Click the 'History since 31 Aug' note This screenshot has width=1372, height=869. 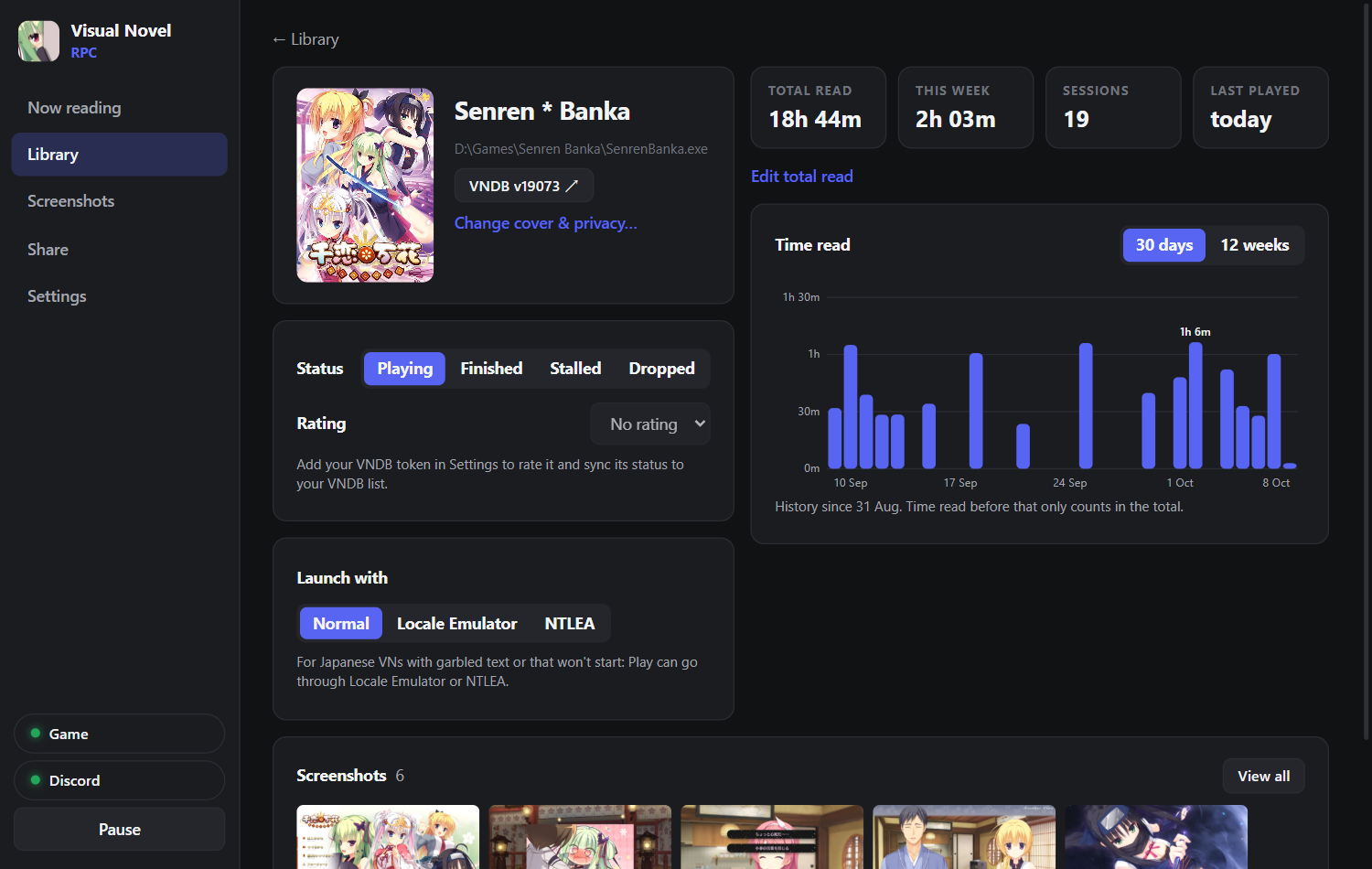(979, 507)
